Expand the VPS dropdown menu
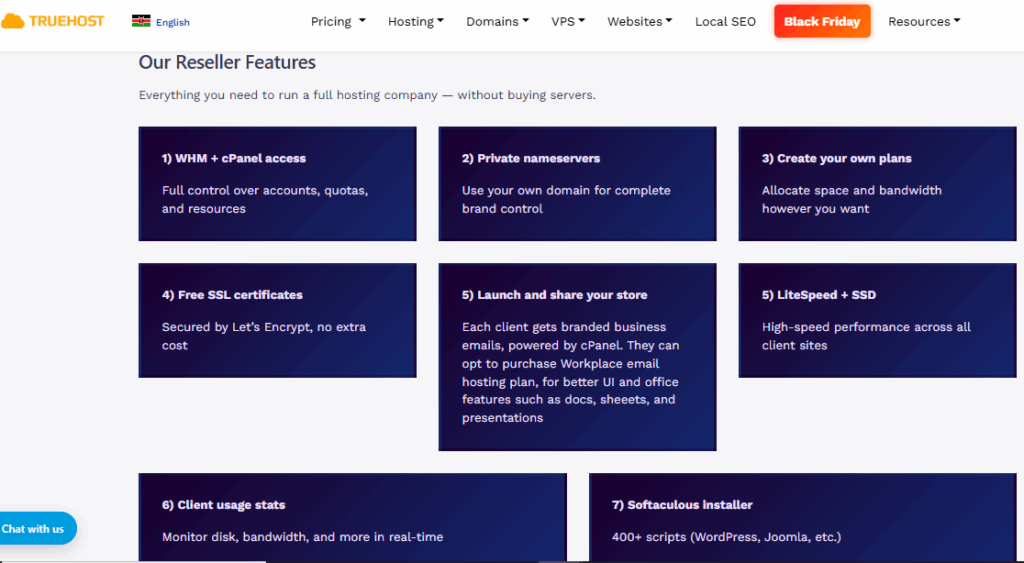This screenshot has width=1024, height=563. (x=568, y=22)
